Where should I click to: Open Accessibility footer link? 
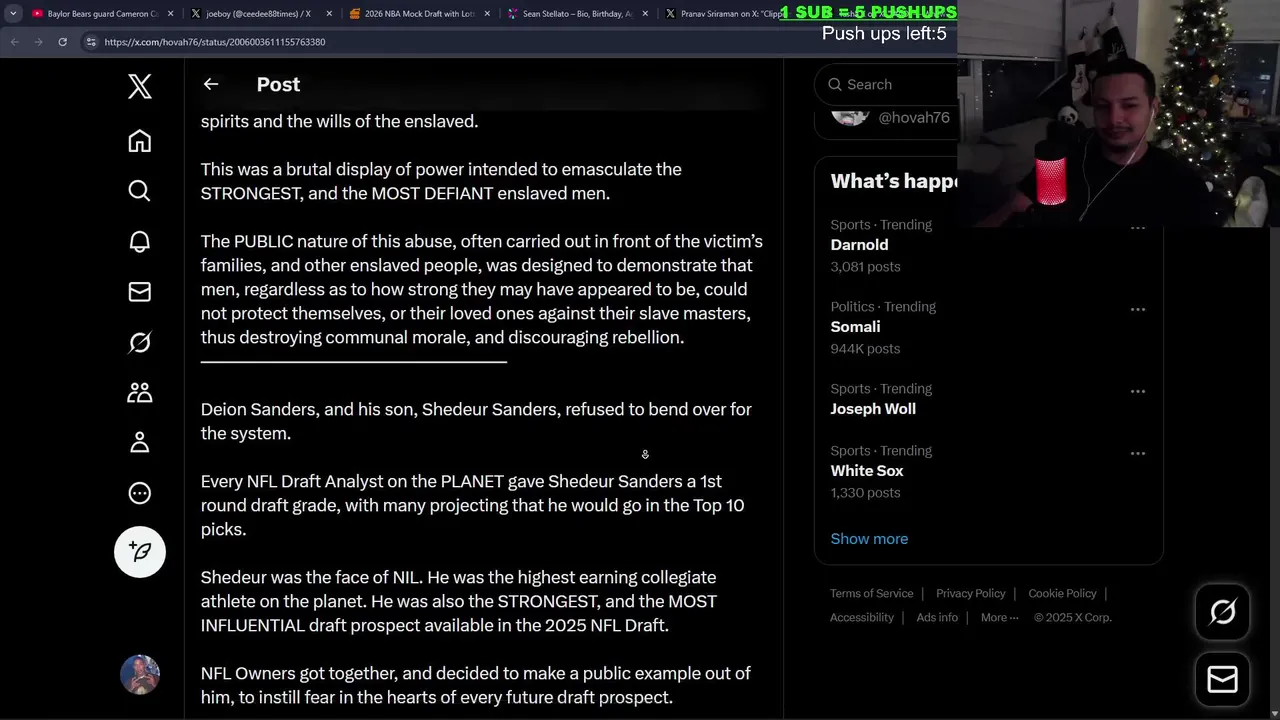[x=862, y=617]
